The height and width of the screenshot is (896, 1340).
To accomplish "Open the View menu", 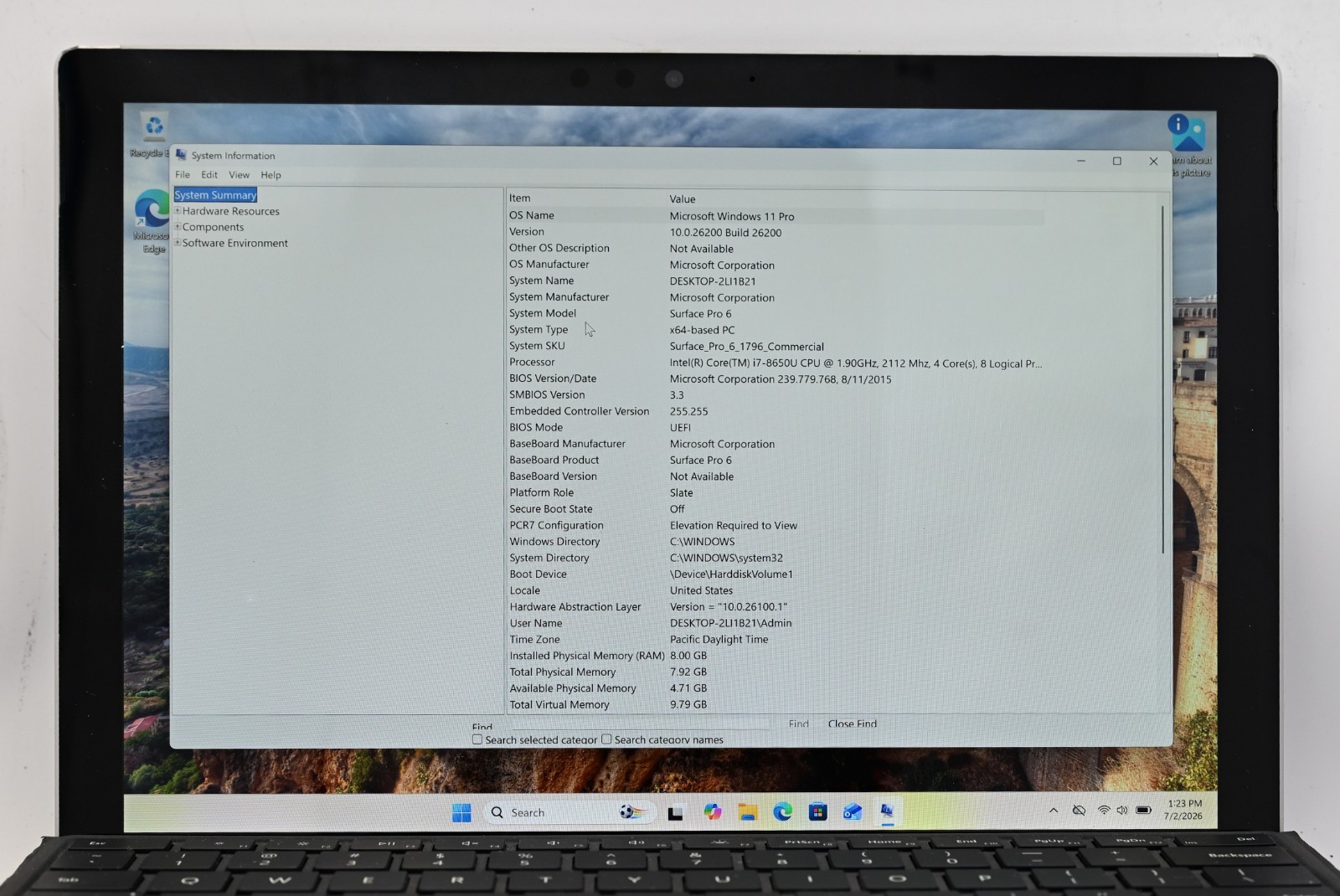I will coord(240,175).
